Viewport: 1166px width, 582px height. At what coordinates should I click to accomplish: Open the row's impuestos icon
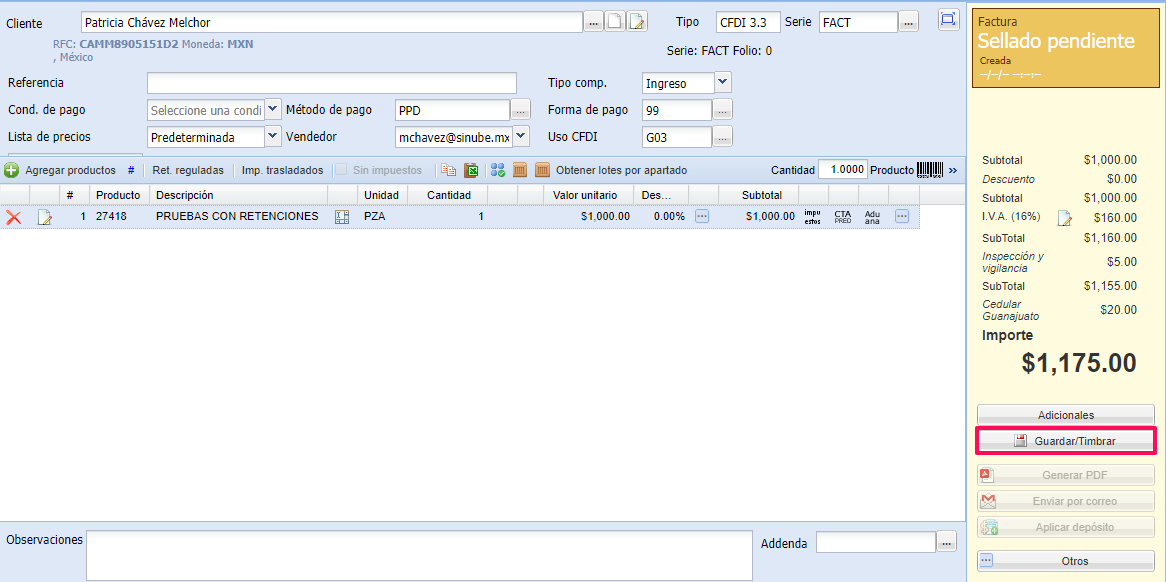(812, 216)
